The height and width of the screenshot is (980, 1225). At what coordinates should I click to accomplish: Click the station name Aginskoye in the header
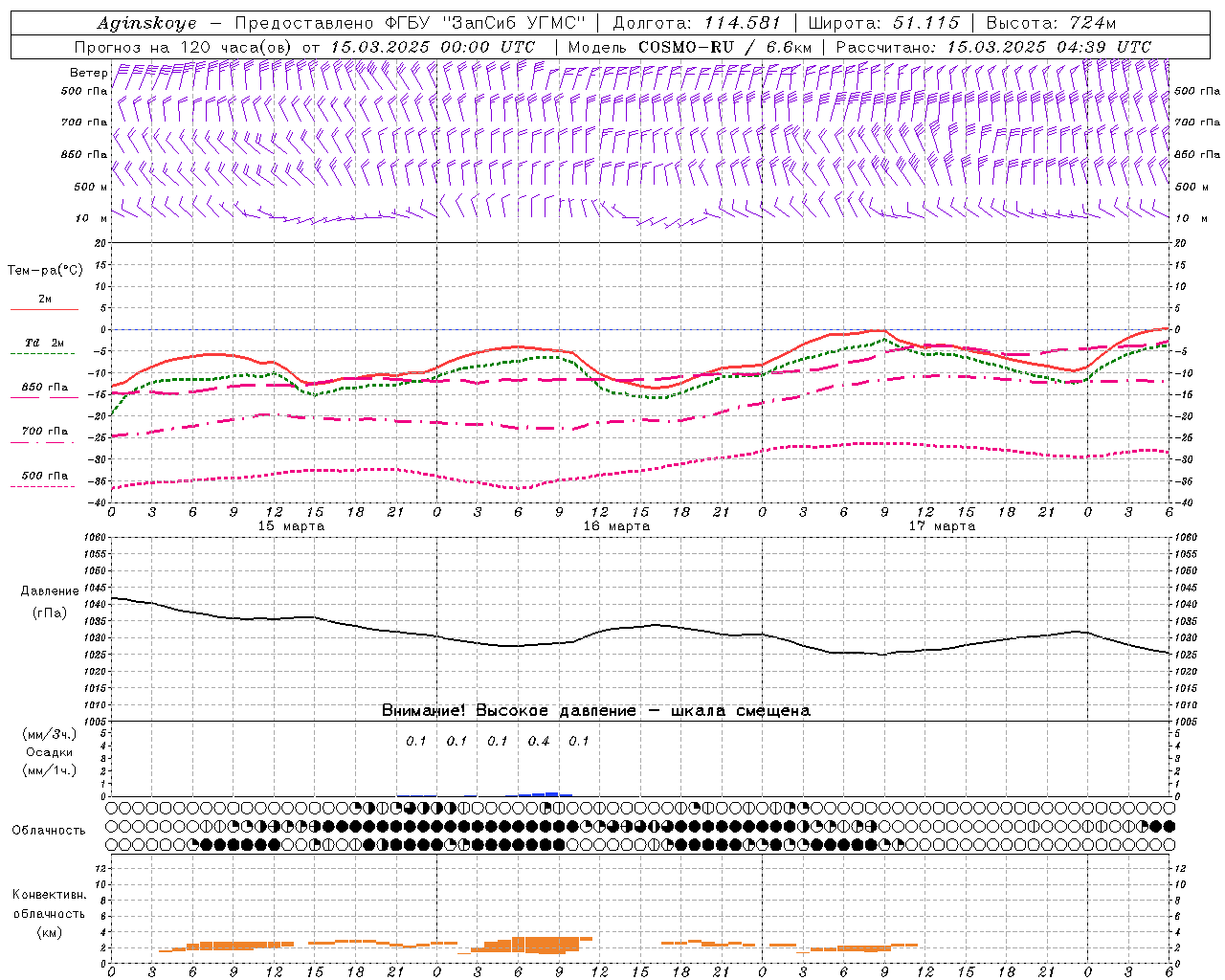point(146,23)
